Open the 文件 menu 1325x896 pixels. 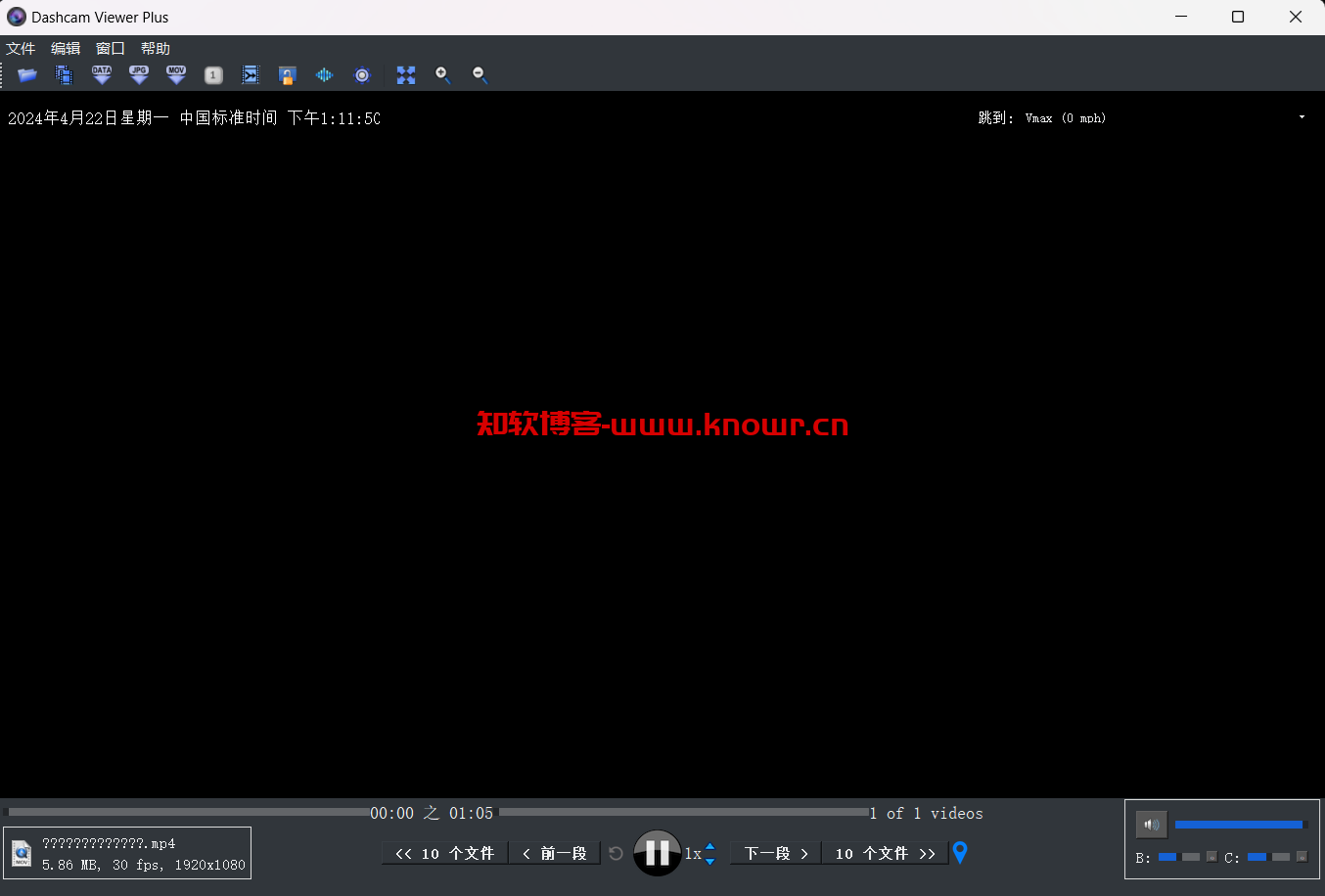(x=21, y=49)
